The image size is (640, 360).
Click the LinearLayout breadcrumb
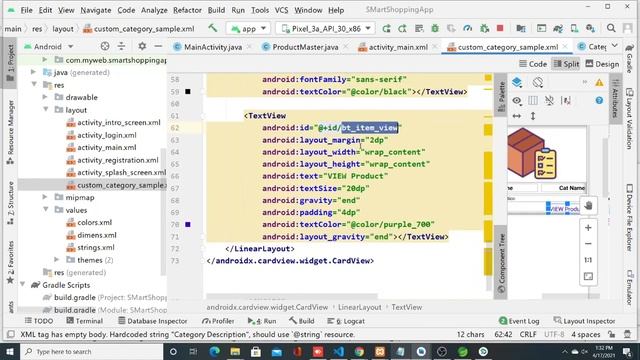point(359,307)
